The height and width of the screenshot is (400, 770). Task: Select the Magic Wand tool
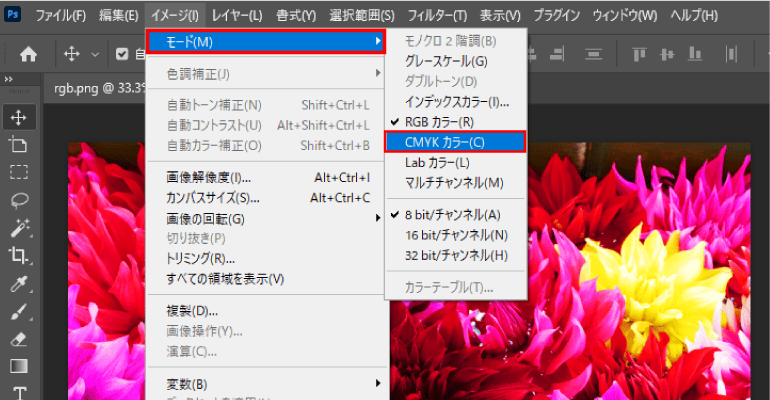click(x=19, y=228)
